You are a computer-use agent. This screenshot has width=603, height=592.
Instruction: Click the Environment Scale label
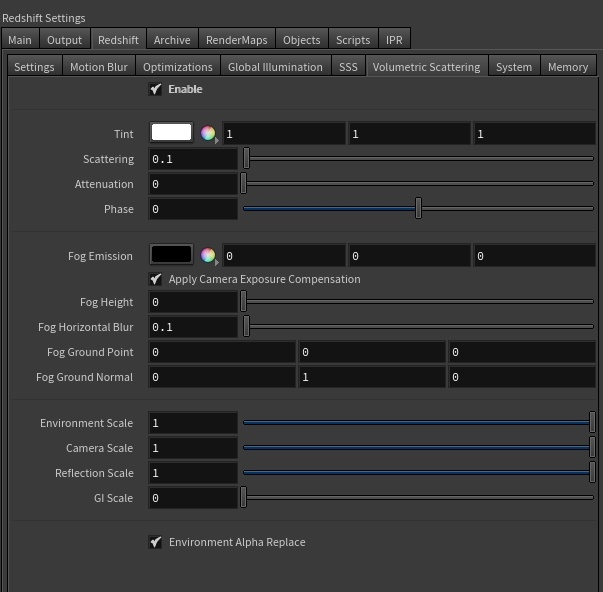pos(87,423)
